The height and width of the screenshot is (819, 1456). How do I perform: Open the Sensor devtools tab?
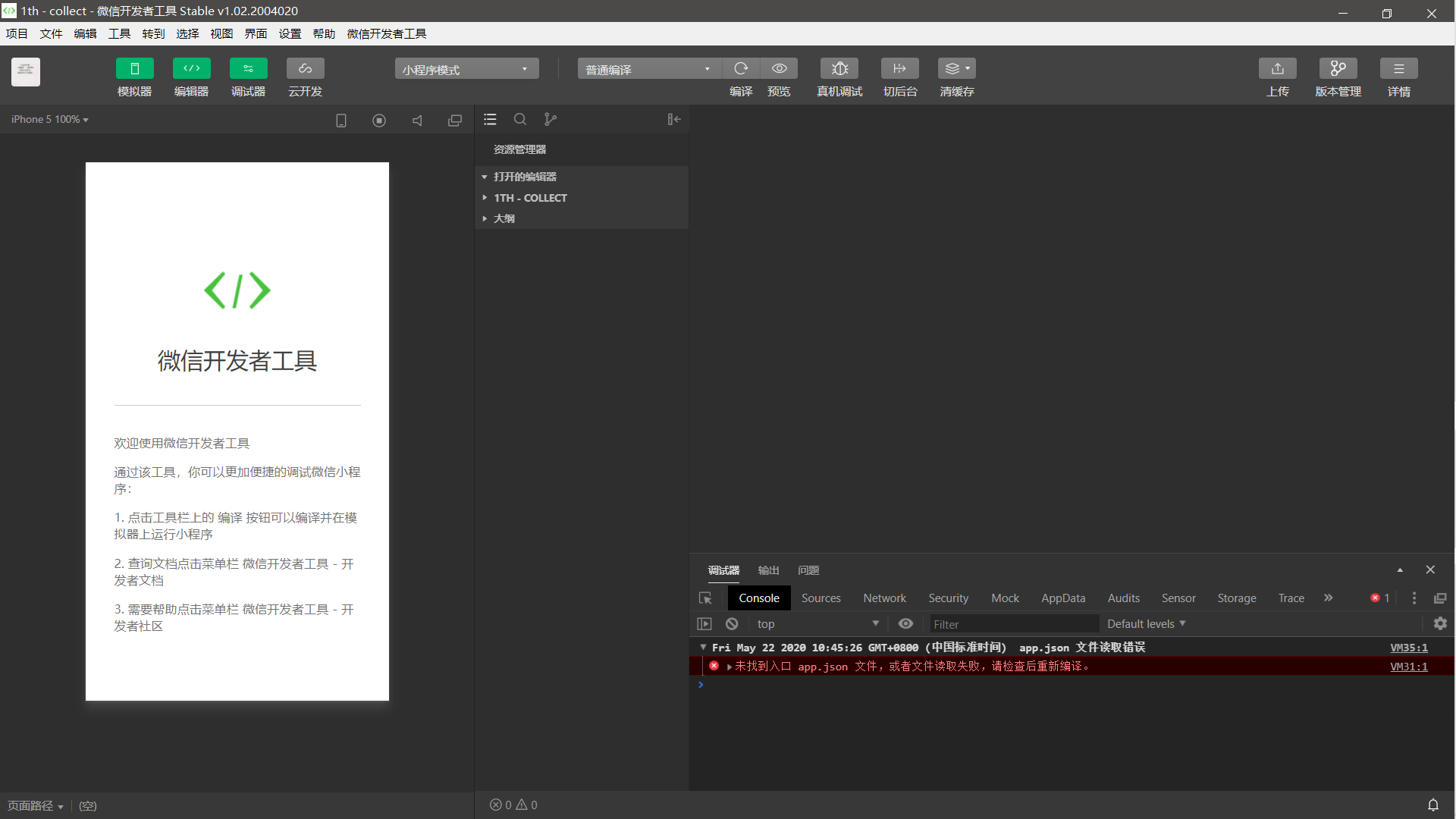click(1178, 598)
